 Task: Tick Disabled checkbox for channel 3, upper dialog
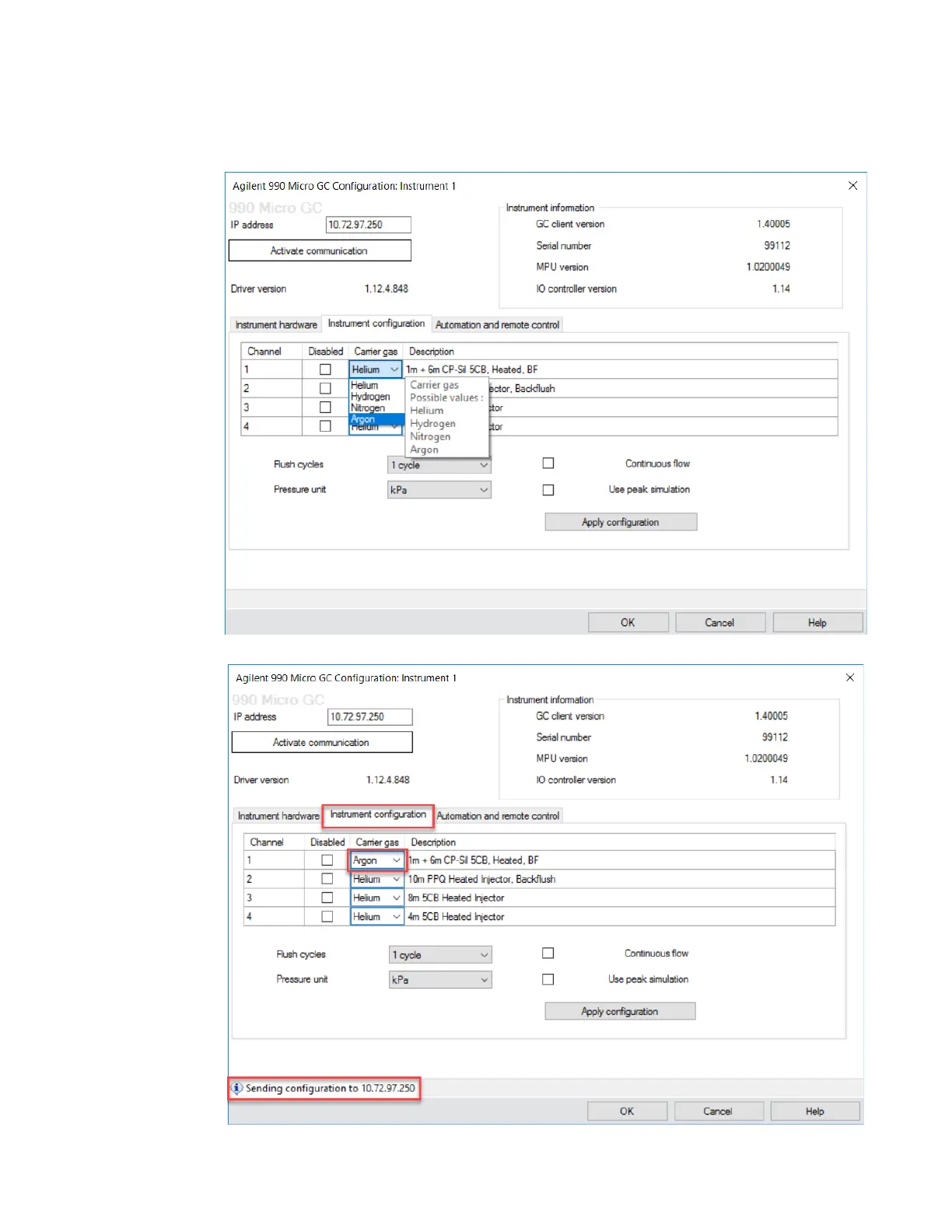(325, 407)
